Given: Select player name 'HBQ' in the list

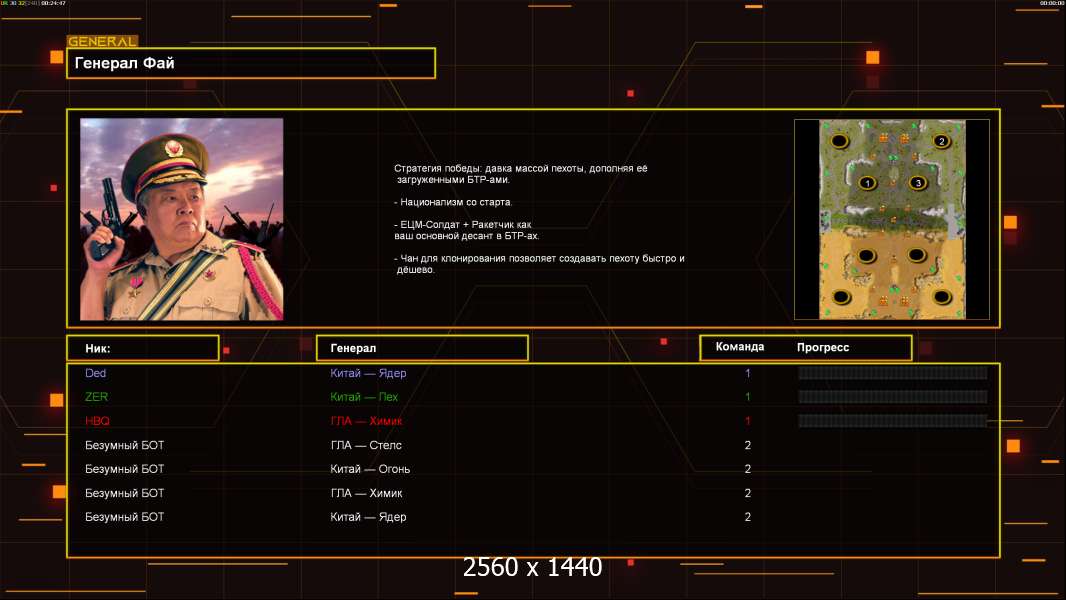Looking at the screenshot, I should (98, 421).
